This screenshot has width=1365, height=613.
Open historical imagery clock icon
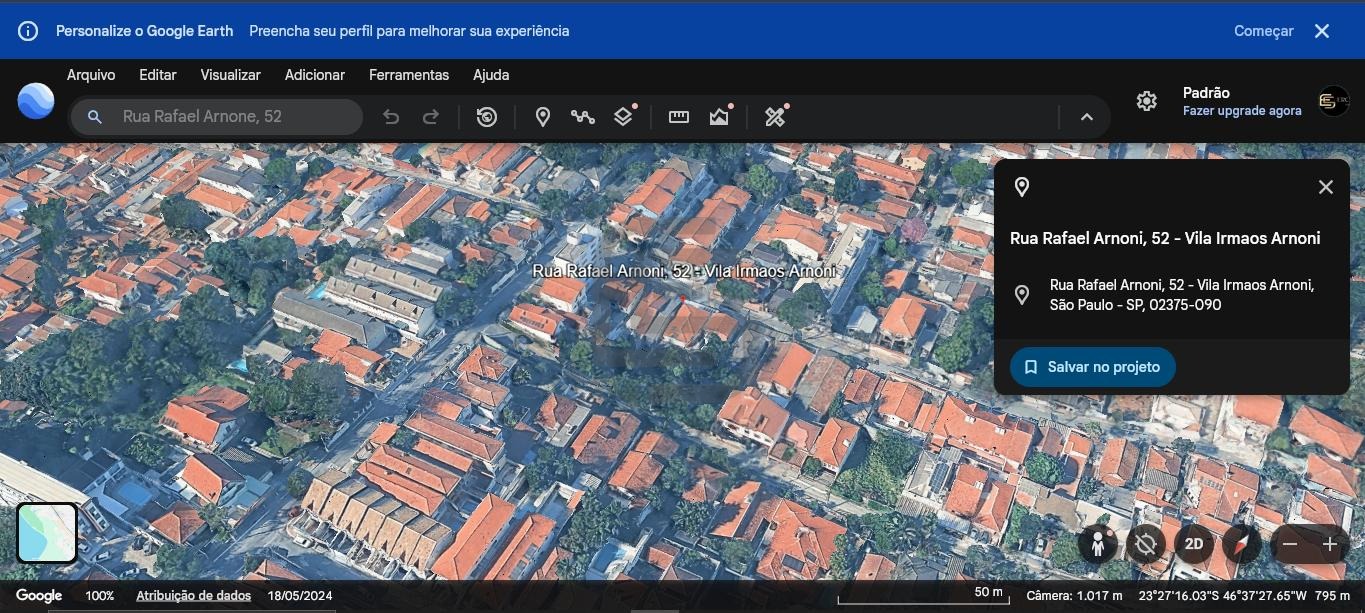487,117
